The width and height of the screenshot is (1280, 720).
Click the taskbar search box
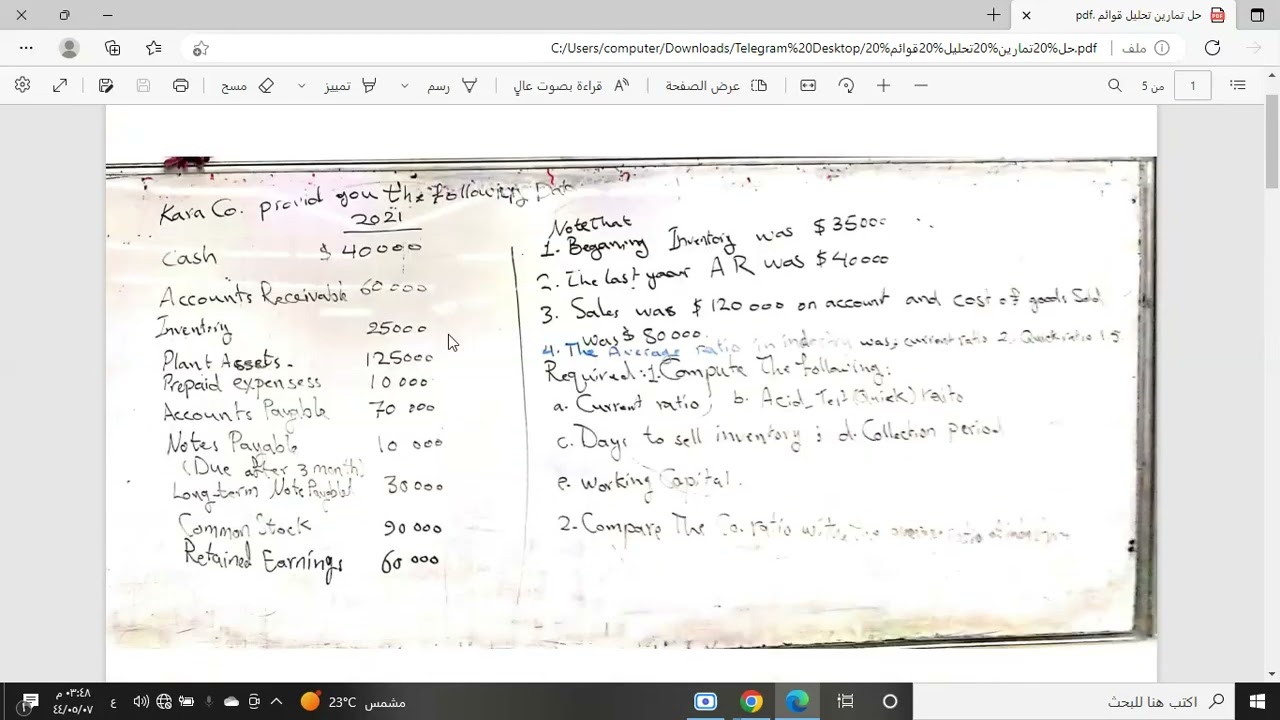coord(1075,701)
